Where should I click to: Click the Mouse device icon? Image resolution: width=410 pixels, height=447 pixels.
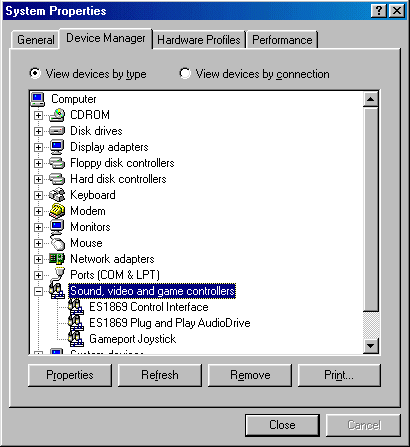(57, 242)
